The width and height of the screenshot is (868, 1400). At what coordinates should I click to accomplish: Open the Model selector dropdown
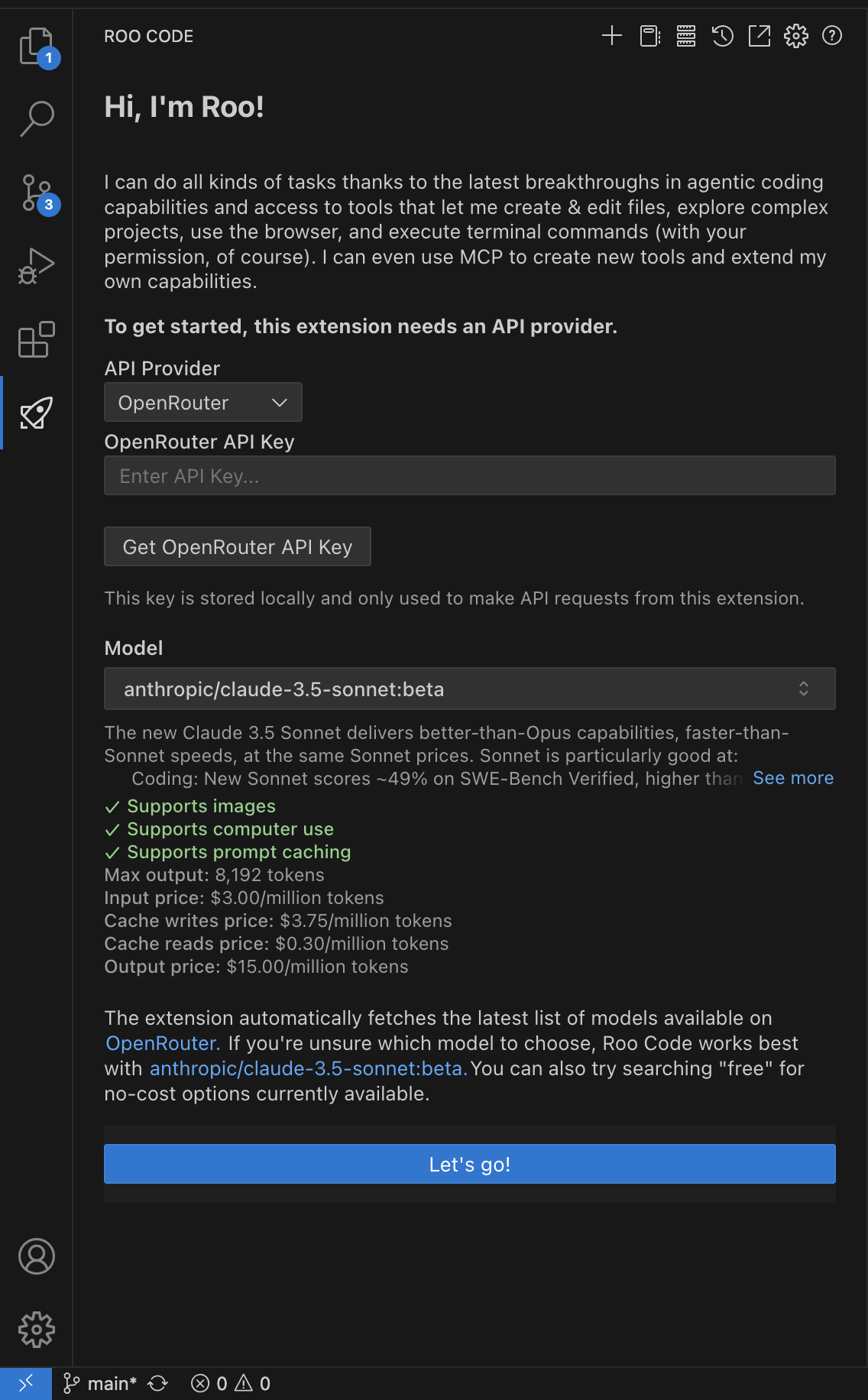tap(469, 689)
